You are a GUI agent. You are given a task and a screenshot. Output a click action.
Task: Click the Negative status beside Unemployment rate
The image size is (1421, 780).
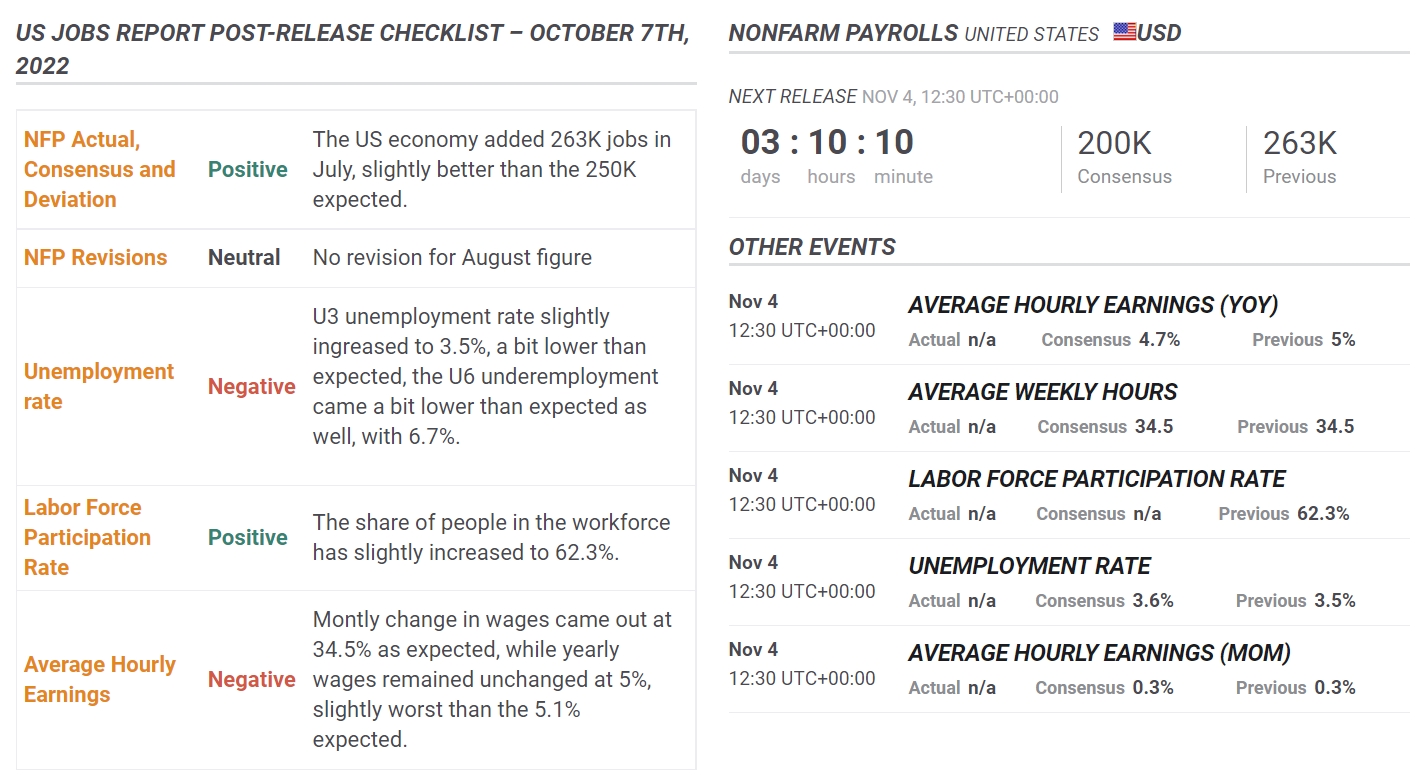pos(252,386)
